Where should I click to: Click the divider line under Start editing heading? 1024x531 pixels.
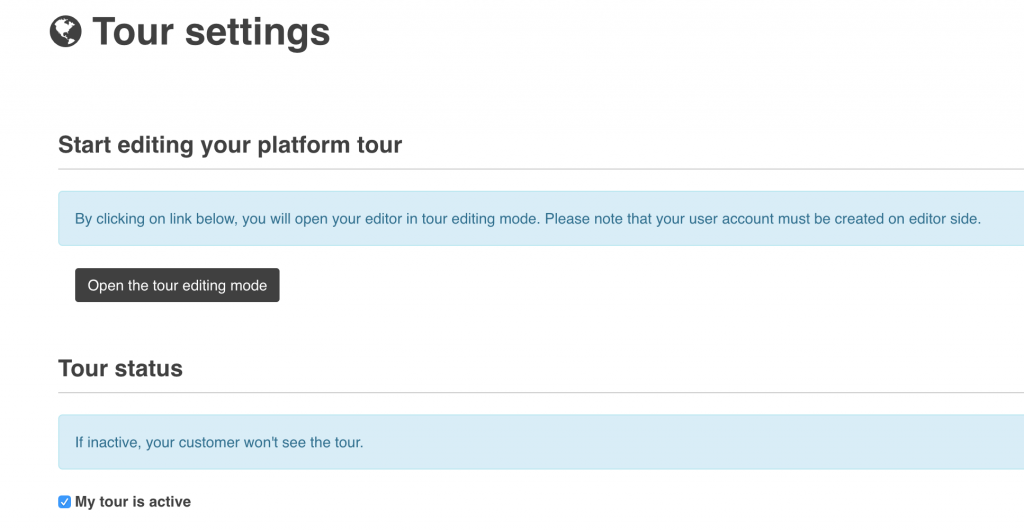coord(540,169)
